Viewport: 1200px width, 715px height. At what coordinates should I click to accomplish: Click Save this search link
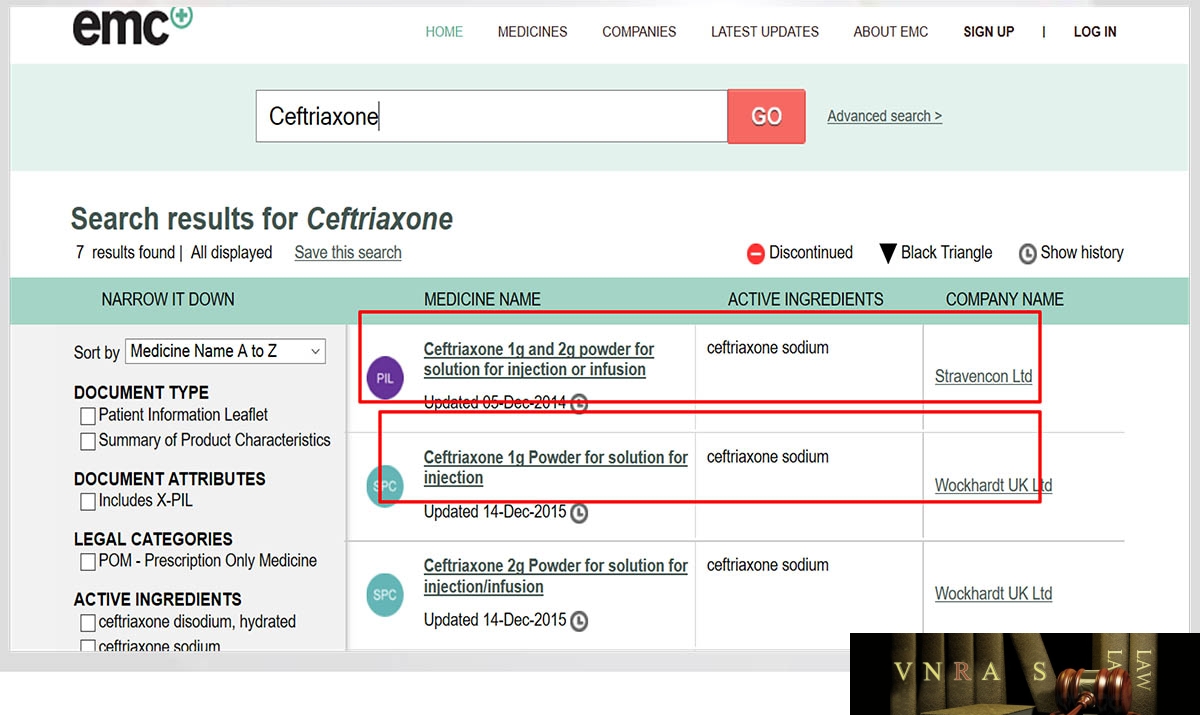[x=348, y=253]
